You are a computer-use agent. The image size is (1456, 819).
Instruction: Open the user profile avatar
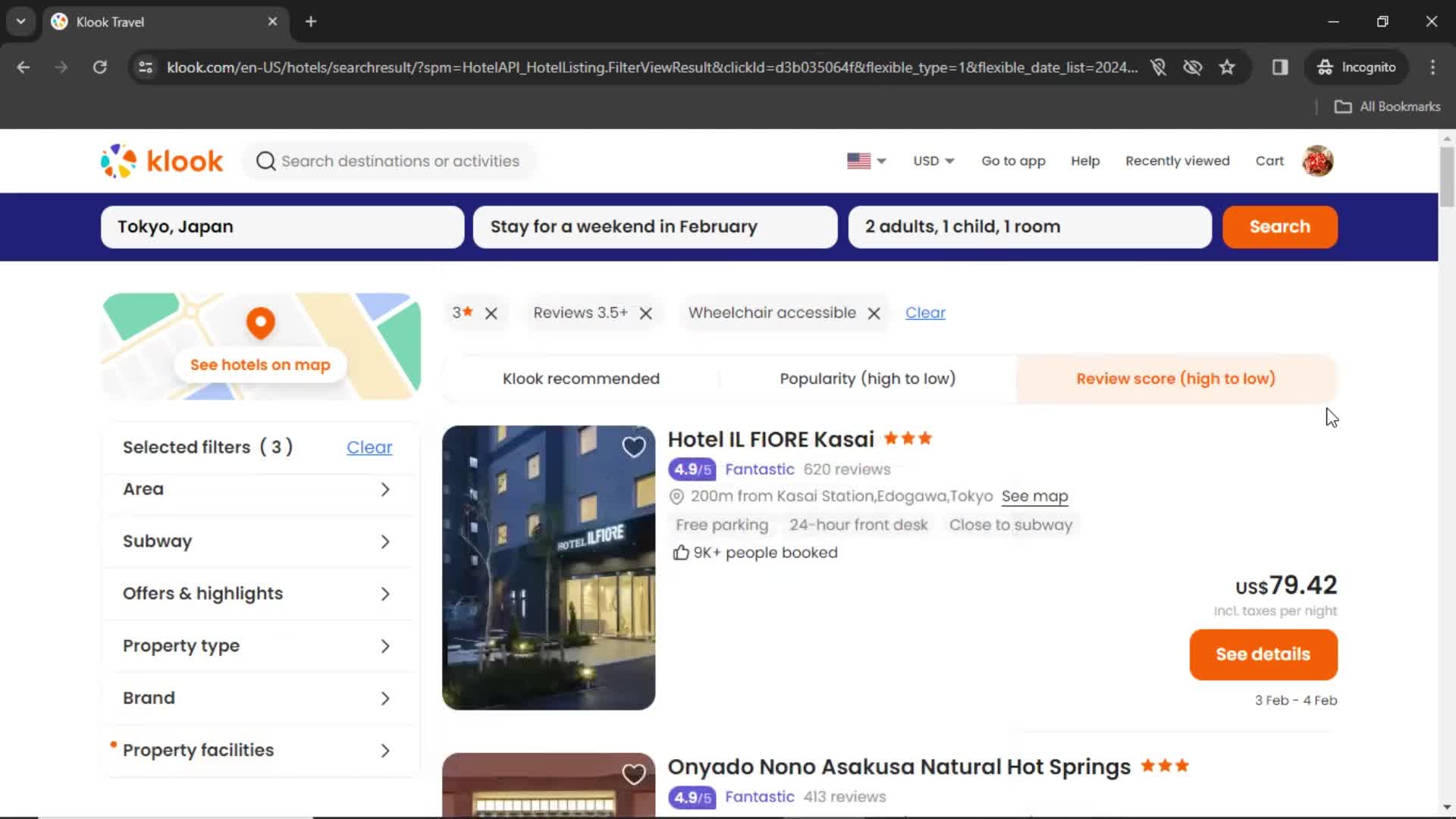(1318, 161)
